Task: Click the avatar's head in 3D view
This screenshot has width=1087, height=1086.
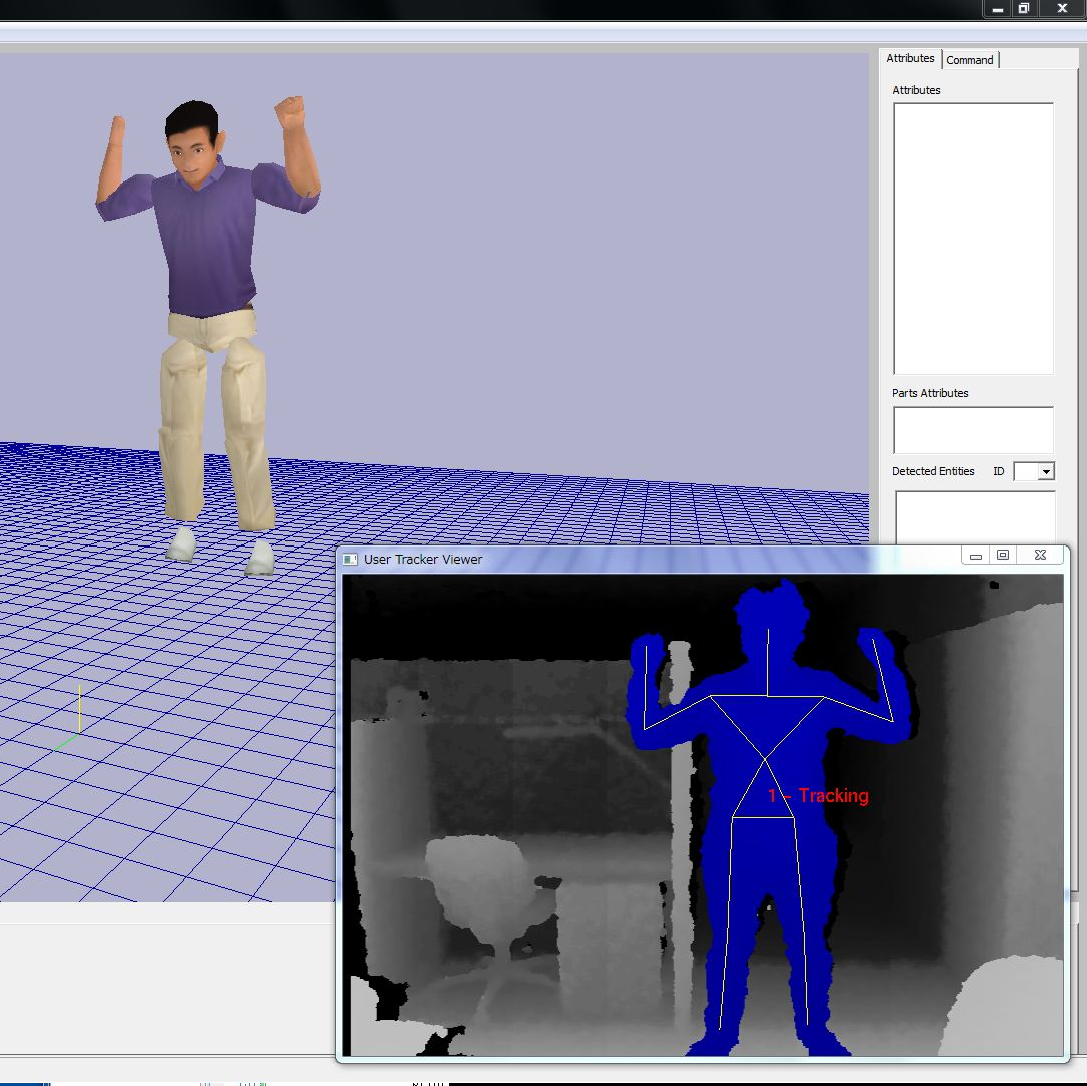Action: [x=192, y=138]
